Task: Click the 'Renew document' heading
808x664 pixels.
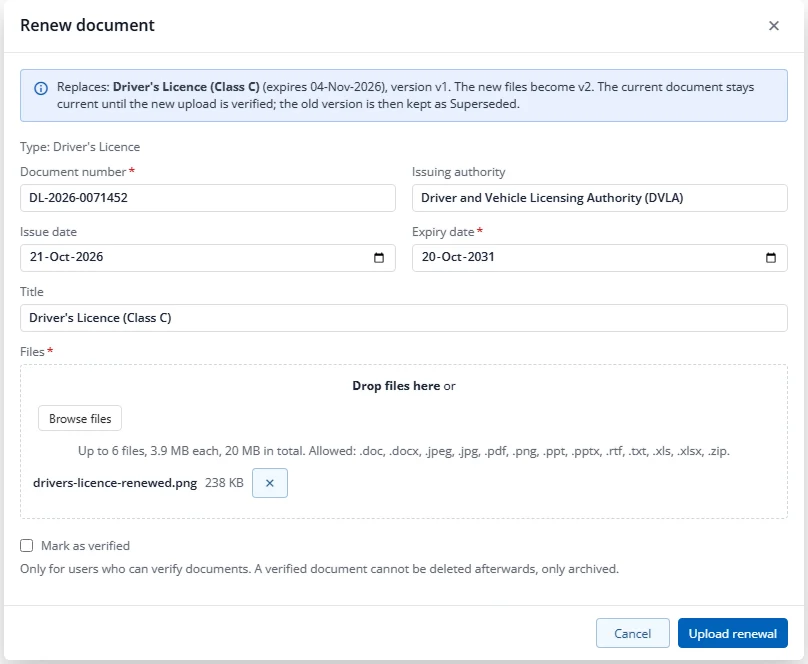Action: 87,25
